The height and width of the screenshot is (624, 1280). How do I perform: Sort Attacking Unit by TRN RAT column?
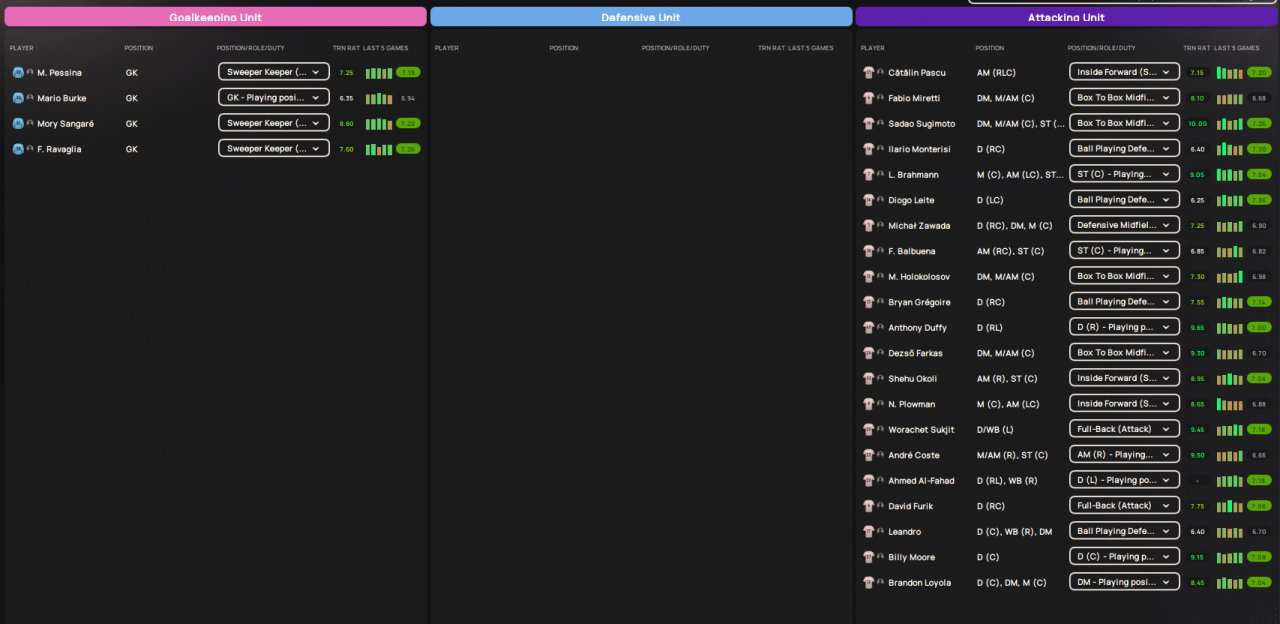click(x=1197, y=48)
